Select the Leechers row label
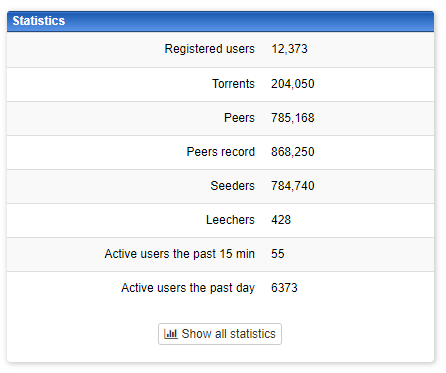446x373 pixels. point(230,220)
